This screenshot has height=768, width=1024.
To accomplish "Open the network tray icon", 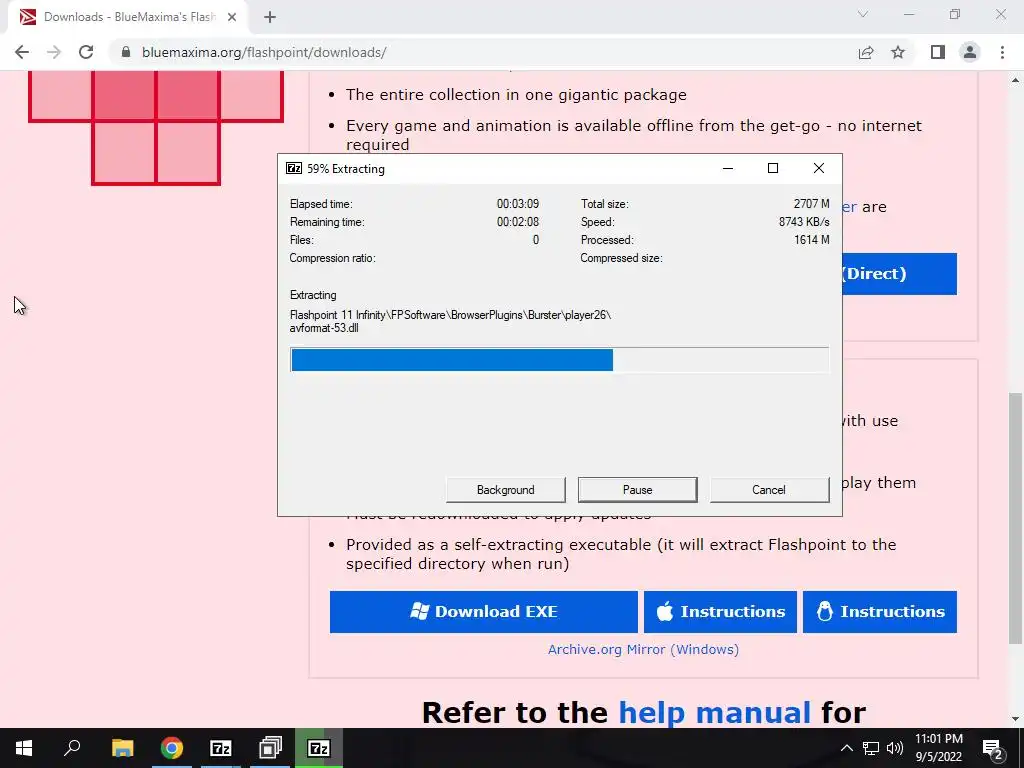I will 871,748.
